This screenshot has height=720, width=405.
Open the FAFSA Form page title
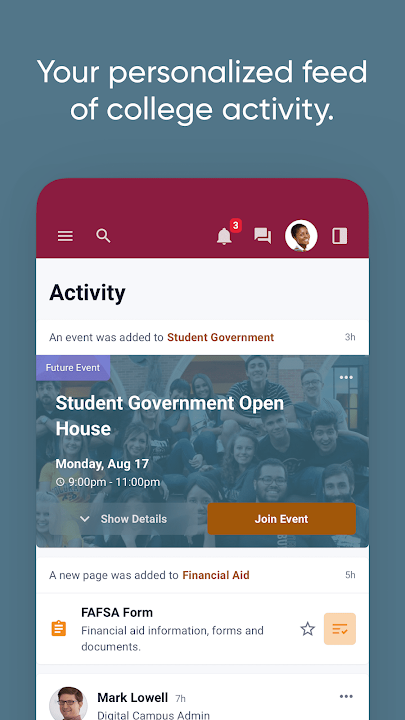coord(117,613)
